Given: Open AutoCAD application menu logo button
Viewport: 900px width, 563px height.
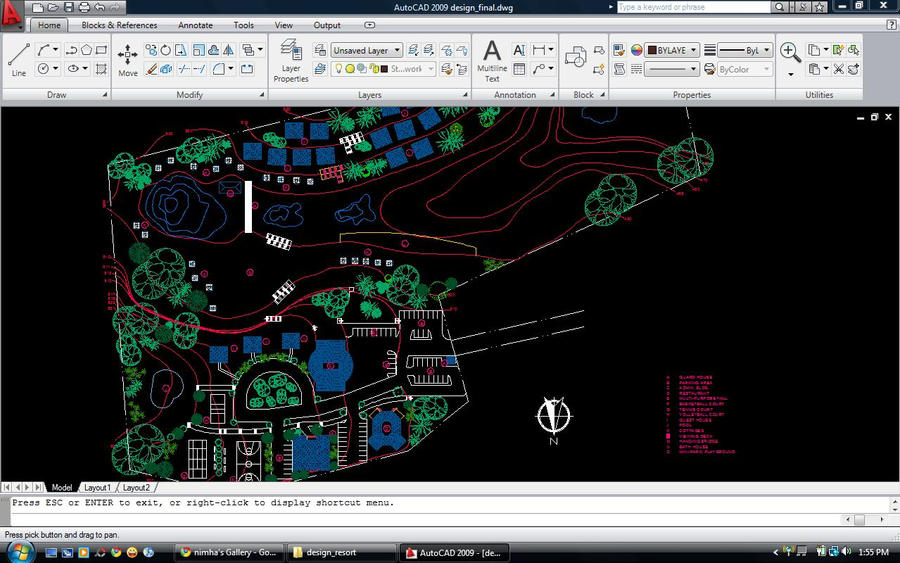Looking at the screenshot, I should pyautogui.click(x=11, y=15).
